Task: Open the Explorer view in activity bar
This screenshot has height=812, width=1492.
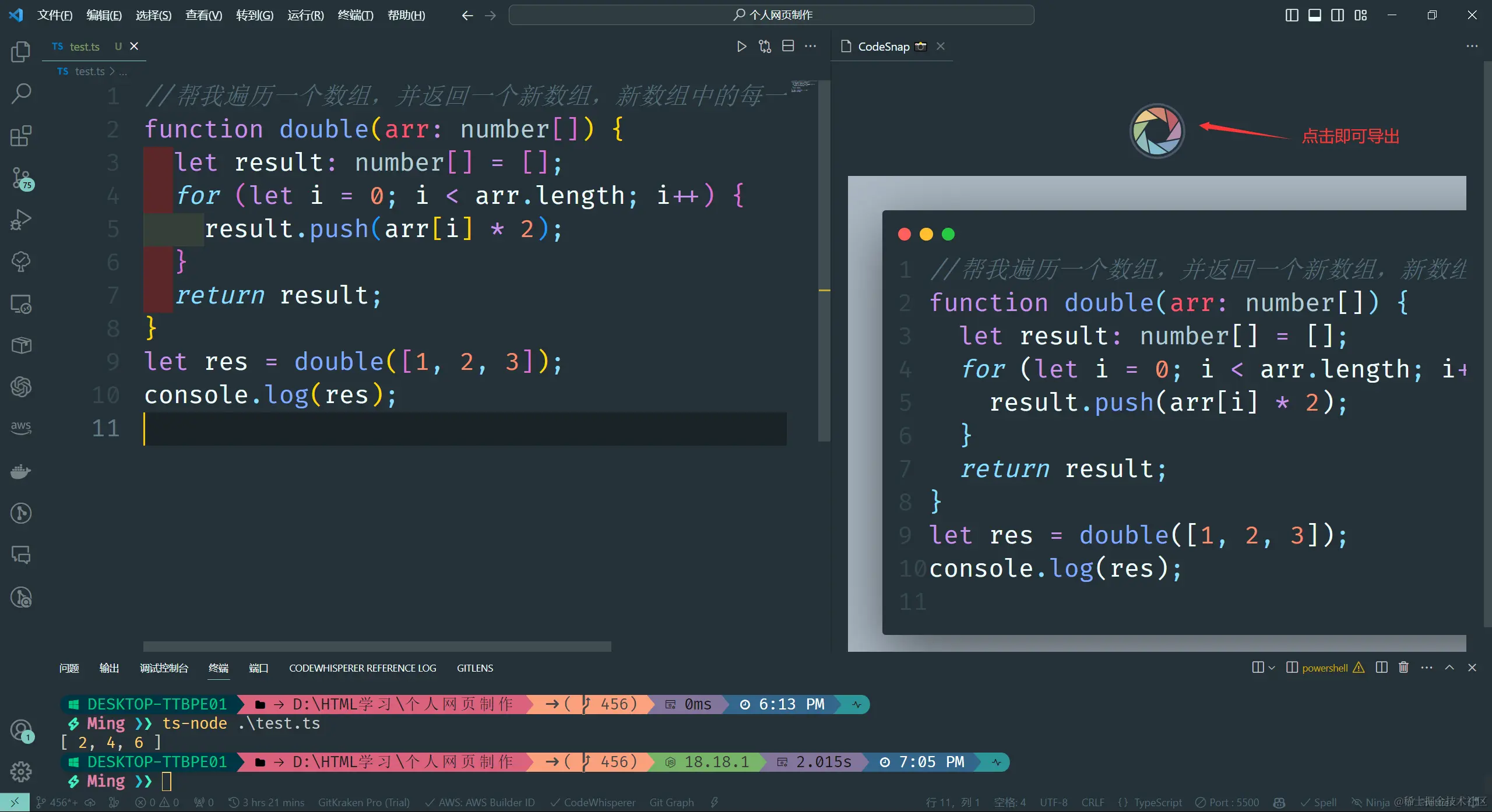Action: 21,51
